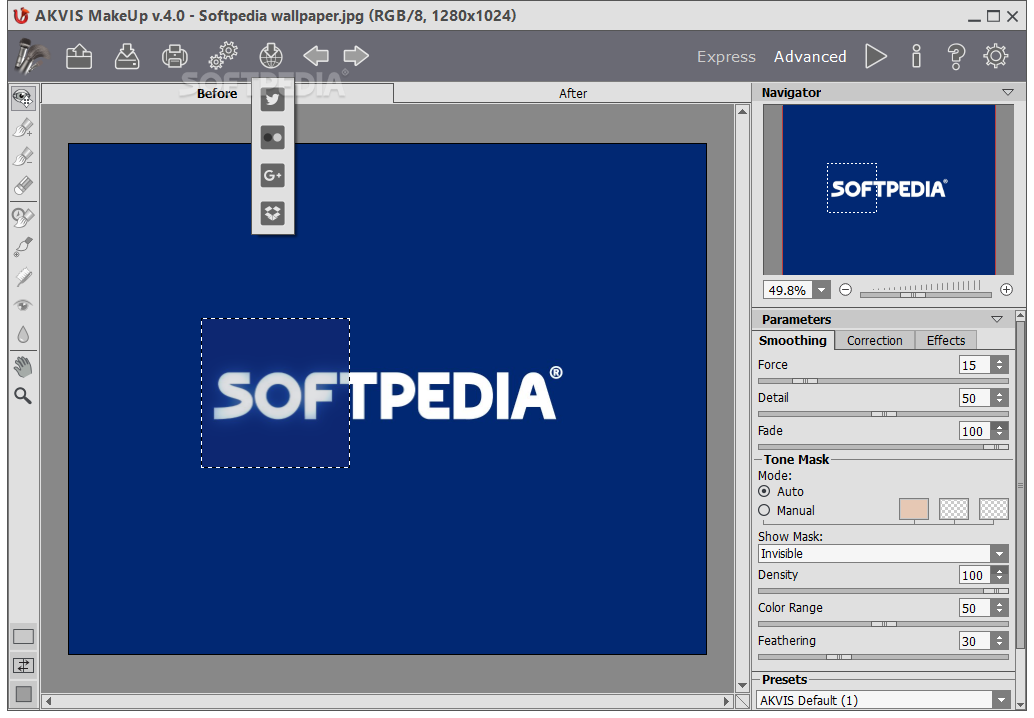Open an image file with toolbar icon

(x=78, y=56)
